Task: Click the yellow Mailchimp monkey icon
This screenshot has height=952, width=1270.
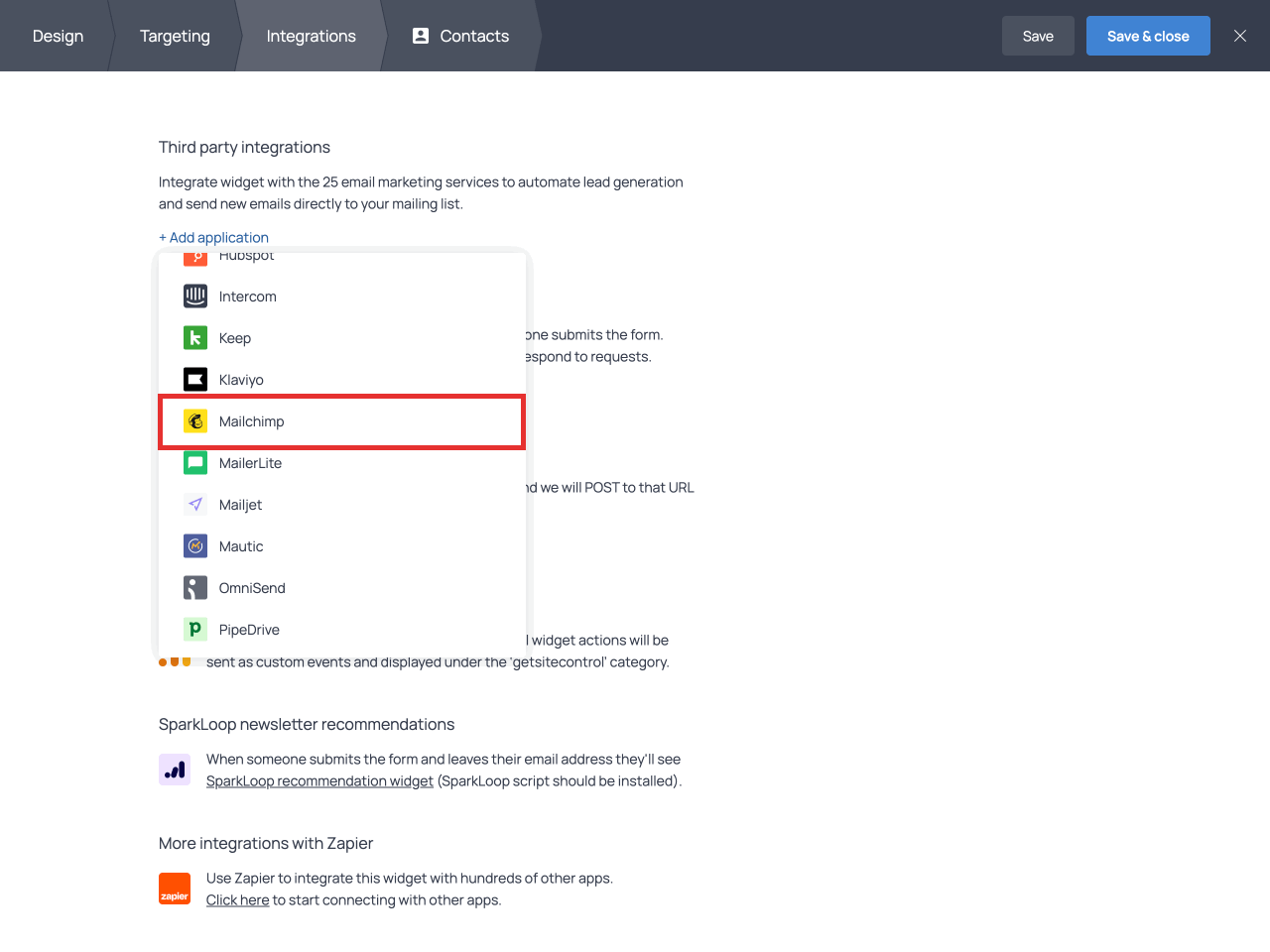Action: pyautogui.click(x=195, y=421)
